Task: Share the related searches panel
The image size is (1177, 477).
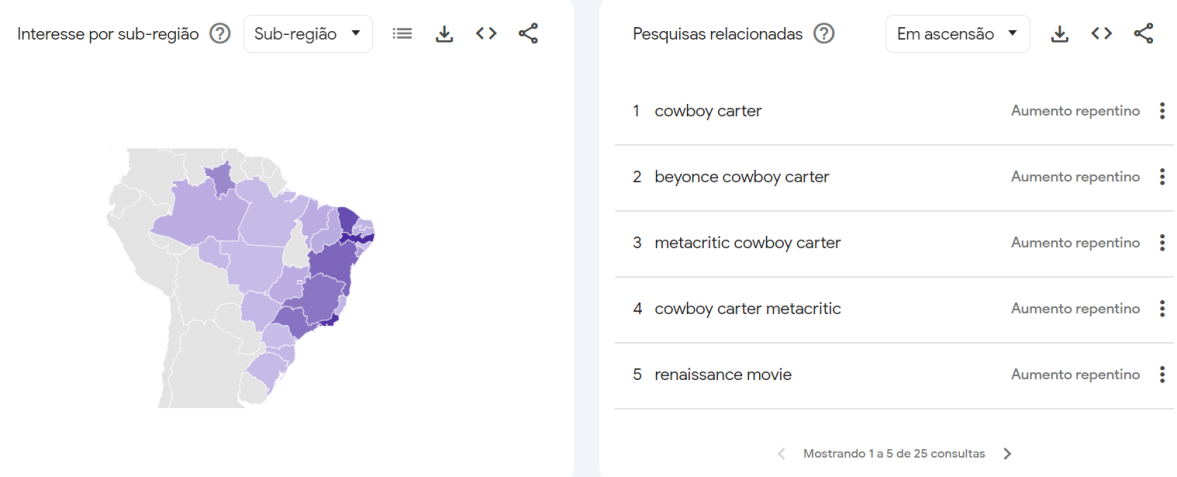Action: click(1143, 34)
